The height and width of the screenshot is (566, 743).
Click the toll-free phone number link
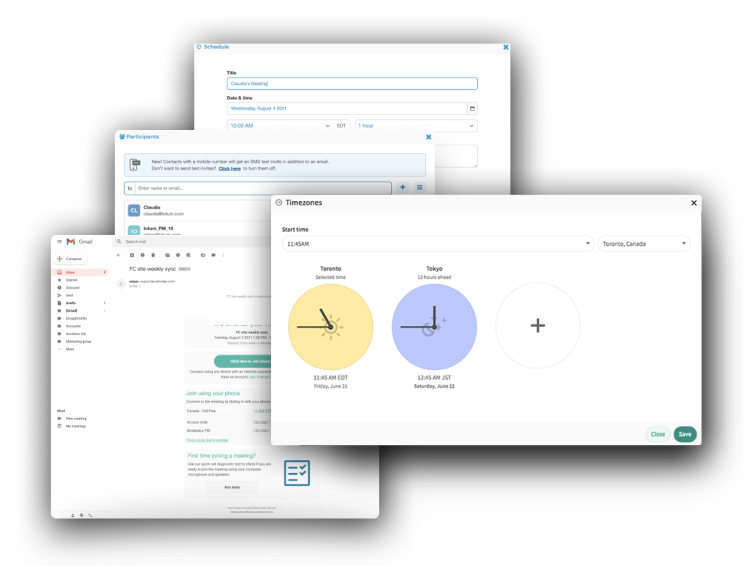(x=262, y=411)
